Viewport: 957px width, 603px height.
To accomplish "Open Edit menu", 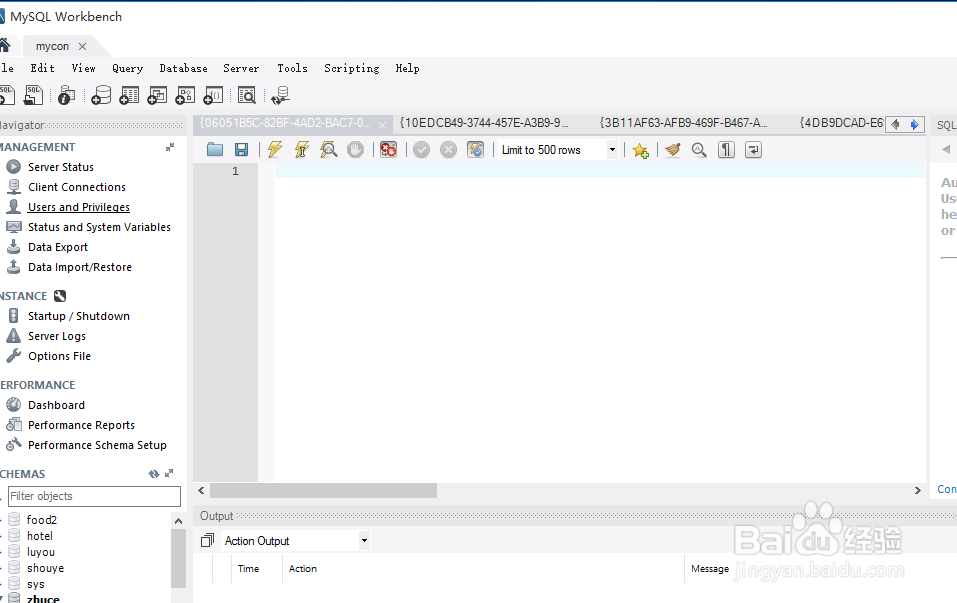I will (x=43, y=68).
